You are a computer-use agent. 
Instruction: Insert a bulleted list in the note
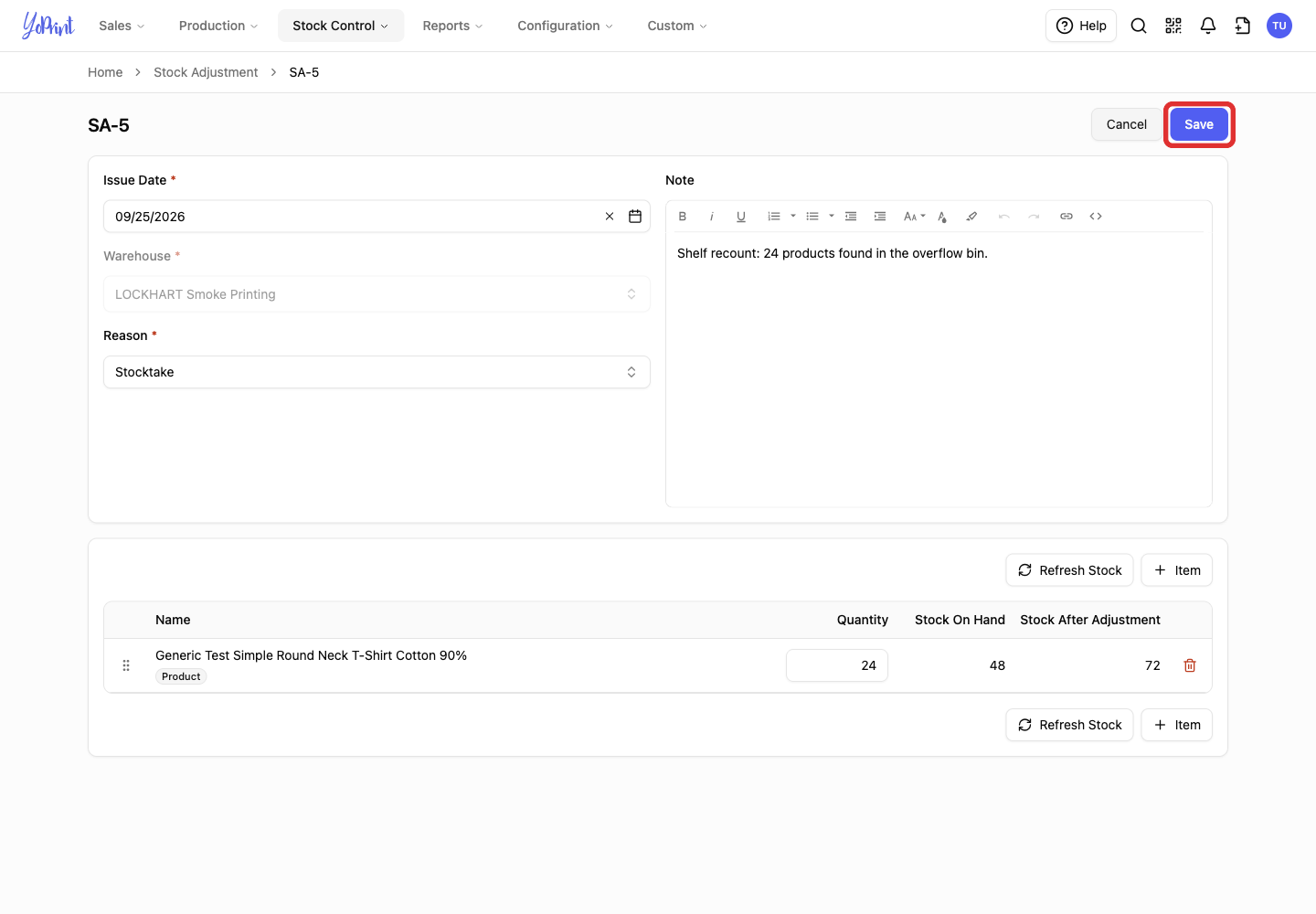tap(812, 217)
